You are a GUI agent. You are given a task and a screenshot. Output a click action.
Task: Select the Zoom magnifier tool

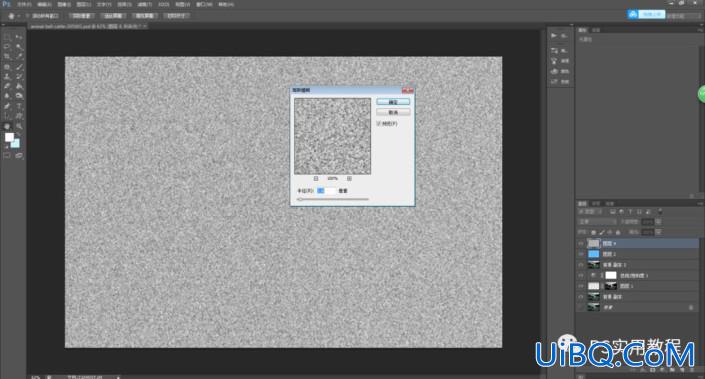tap(19, 126)
